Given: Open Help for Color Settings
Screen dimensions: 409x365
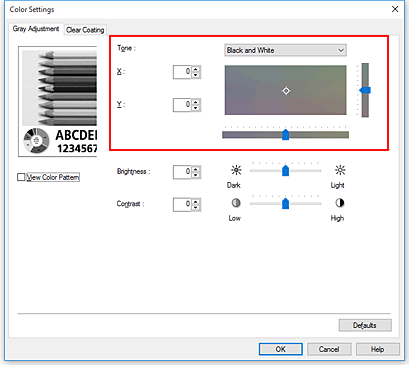Looking at the screenshot, I should pyautogui.click(x=378, y=349).
